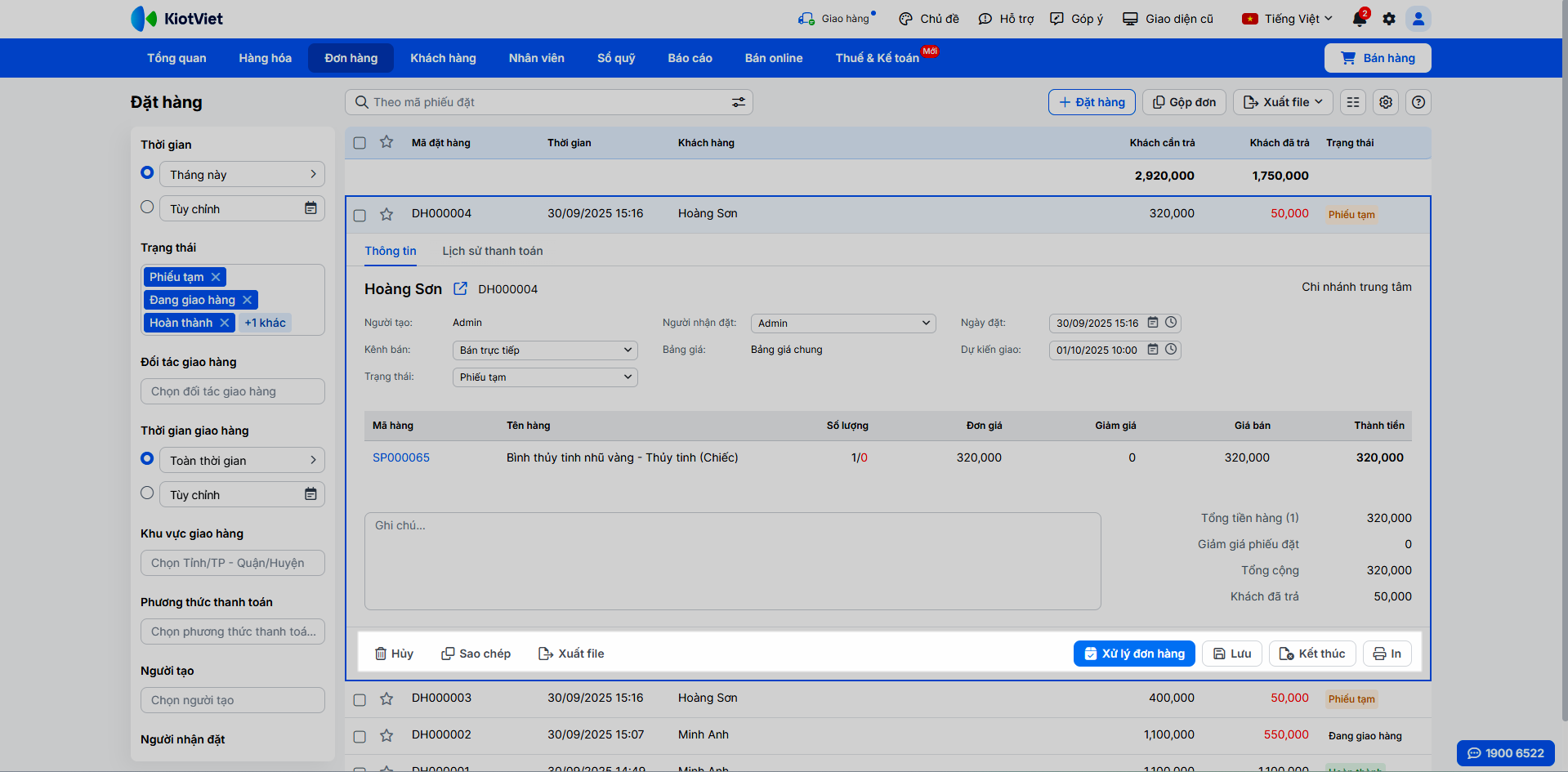This screenshot has height=772, width=1568.
Task: Open search filter options slider icon
Action: [x=738, y=102]
